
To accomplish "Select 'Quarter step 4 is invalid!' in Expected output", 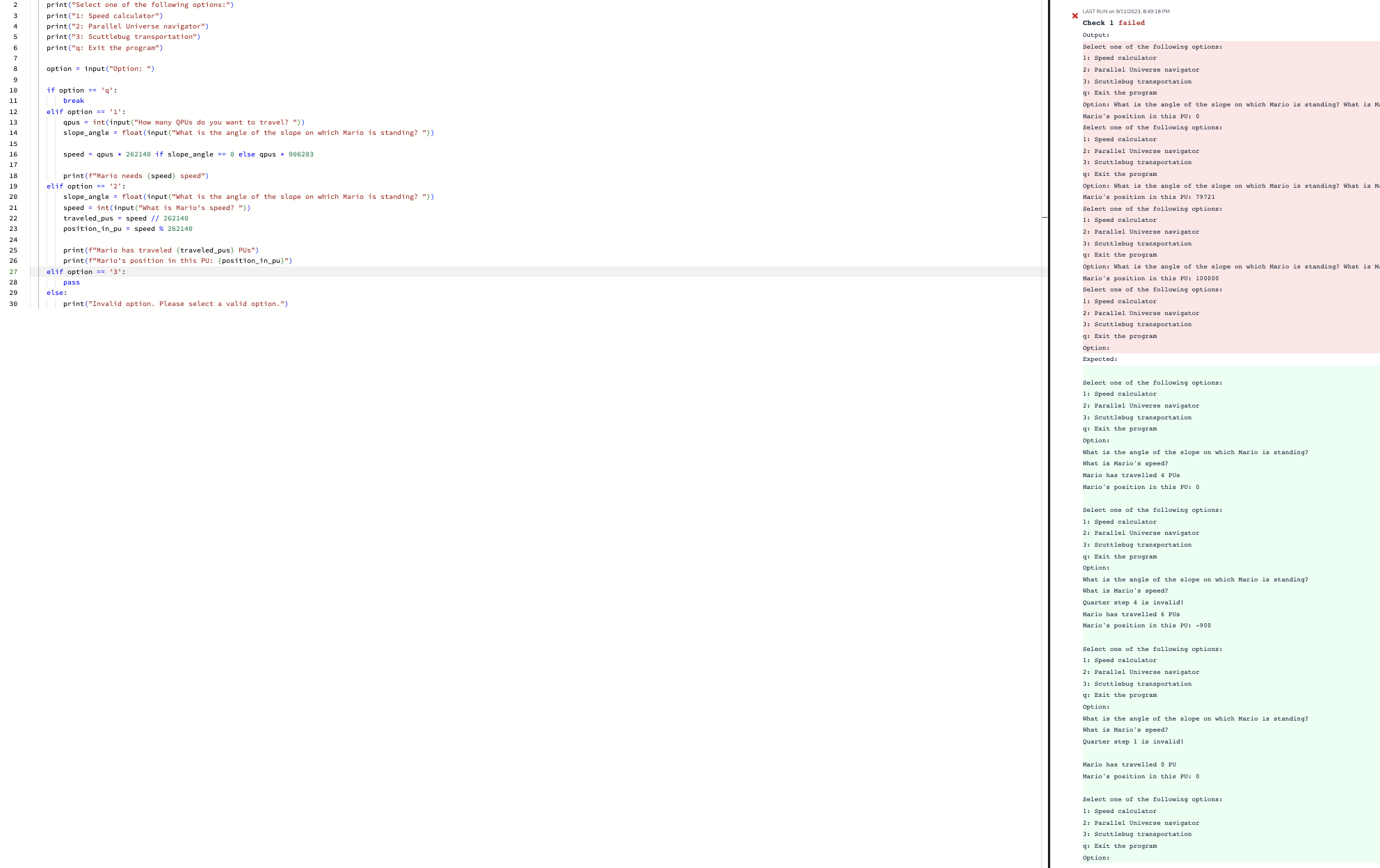I will [1133, 602].
